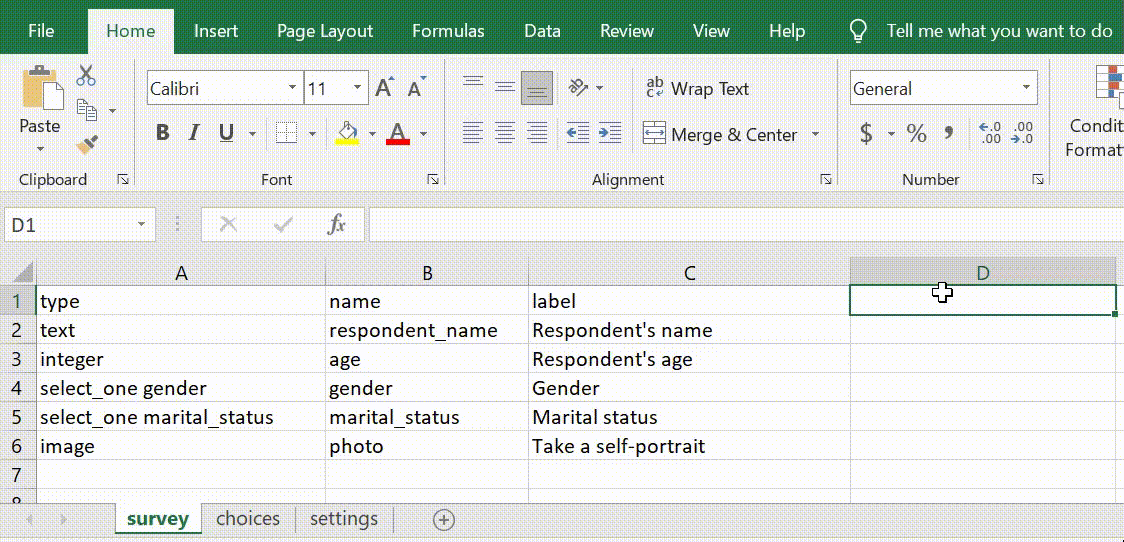Viewport: 1124px width, 542px height.
Task: Toggle bottom vertical alignment
Action: [537, 87]
